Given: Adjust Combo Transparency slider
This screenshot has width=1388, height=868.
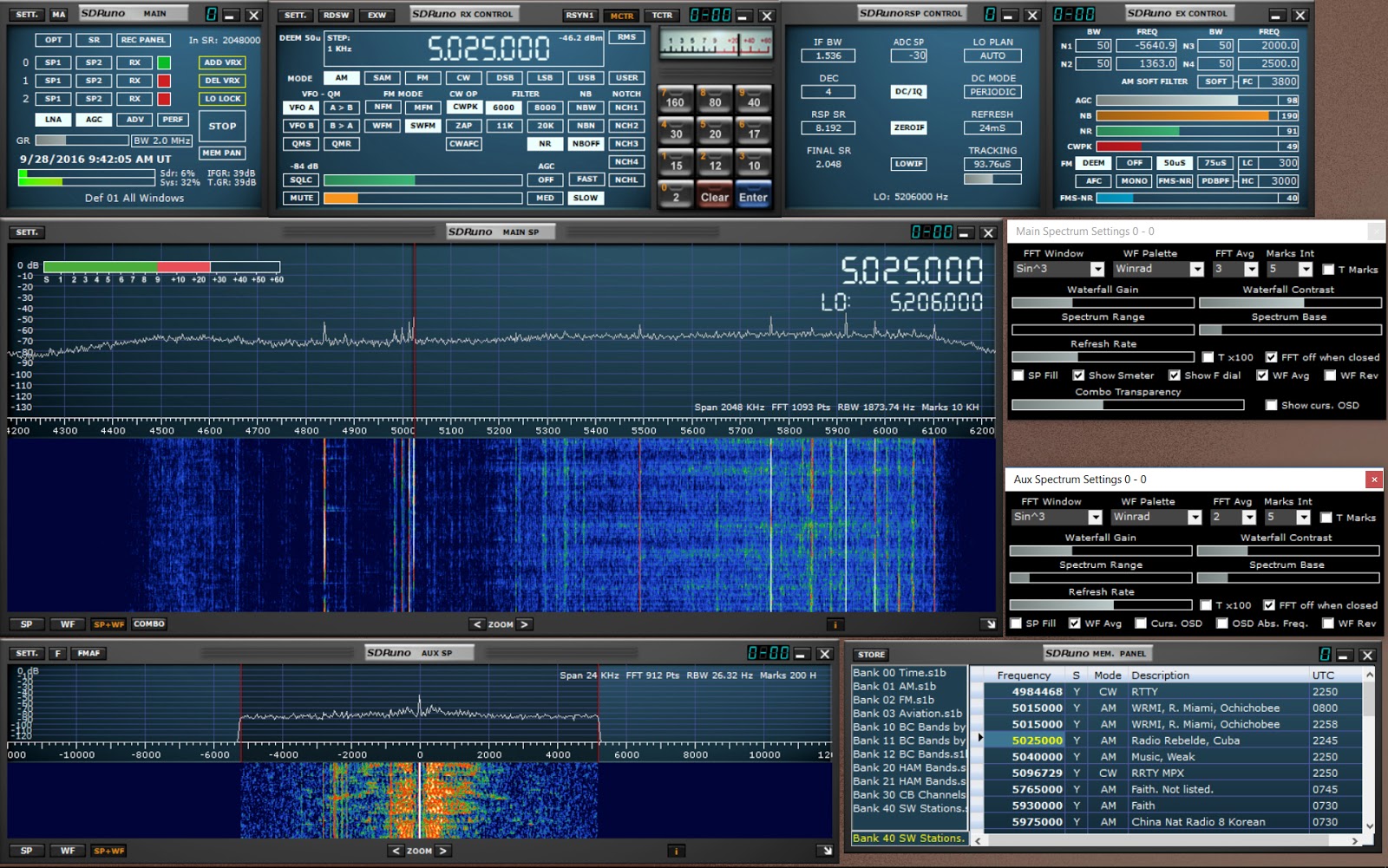Looking at the screenshot, I should coord(1128,405).
